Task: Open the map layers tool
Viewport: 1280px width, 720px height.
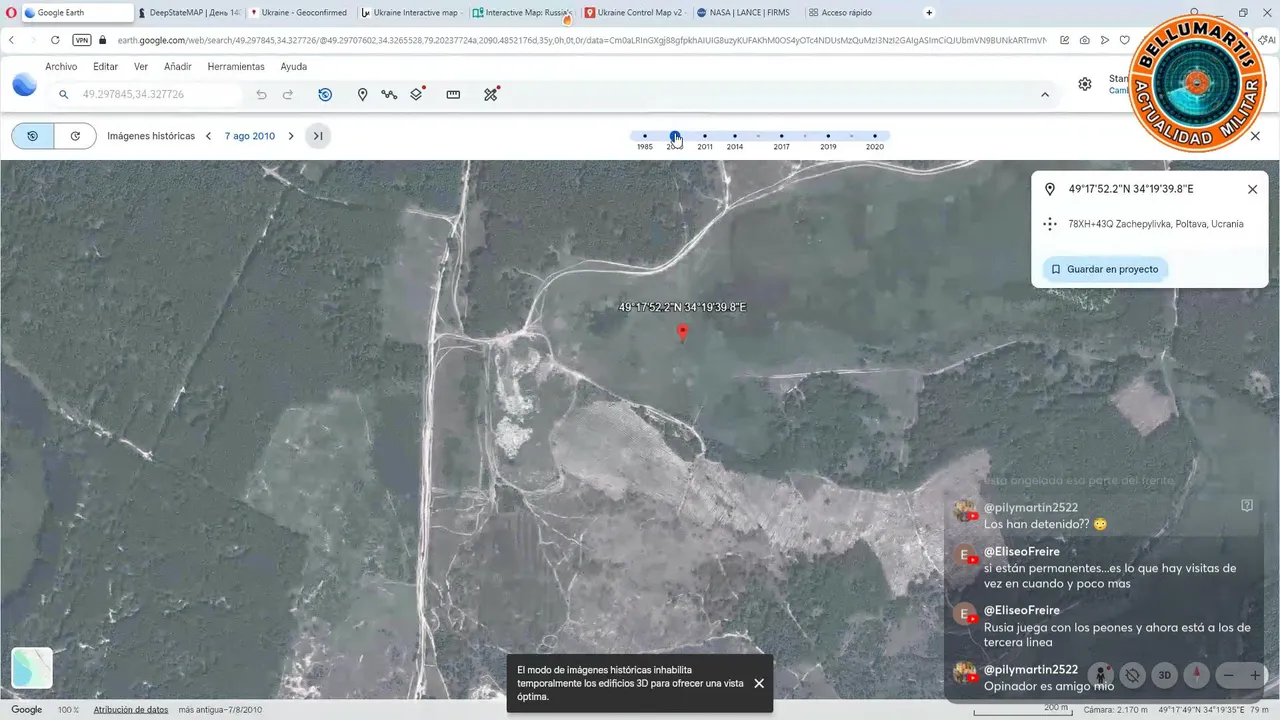Action: 418,94
